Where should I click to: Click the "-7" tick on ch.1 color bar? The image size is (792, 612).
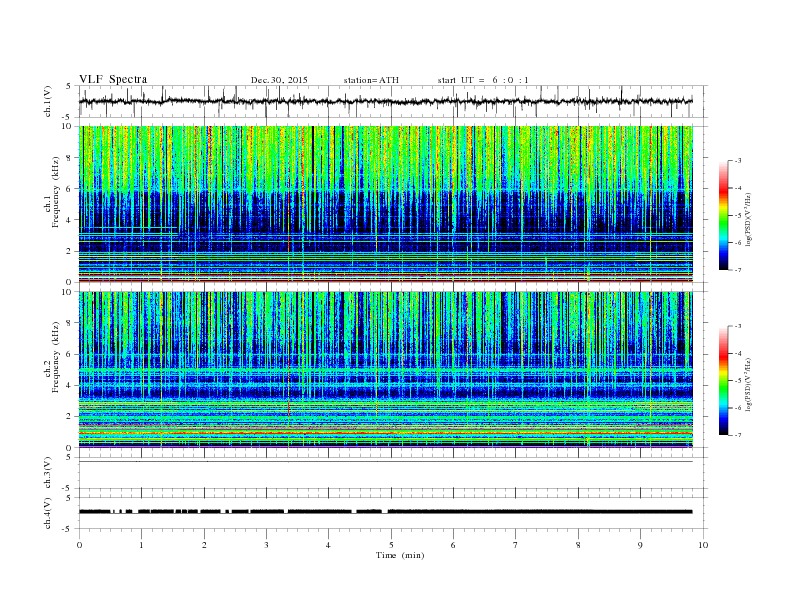click(x=738, y=270)
